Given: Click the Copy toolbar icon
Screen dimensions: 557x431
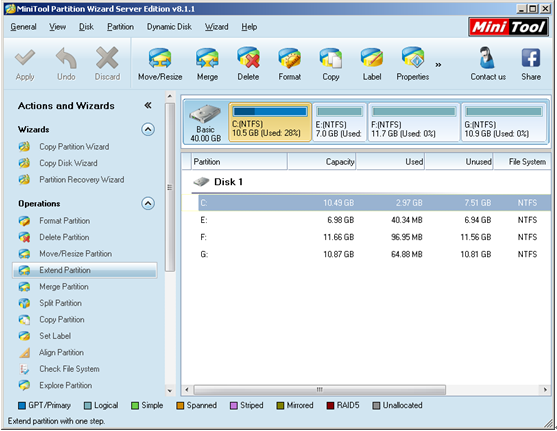Looking at the screenshot, I should point(330,58).
